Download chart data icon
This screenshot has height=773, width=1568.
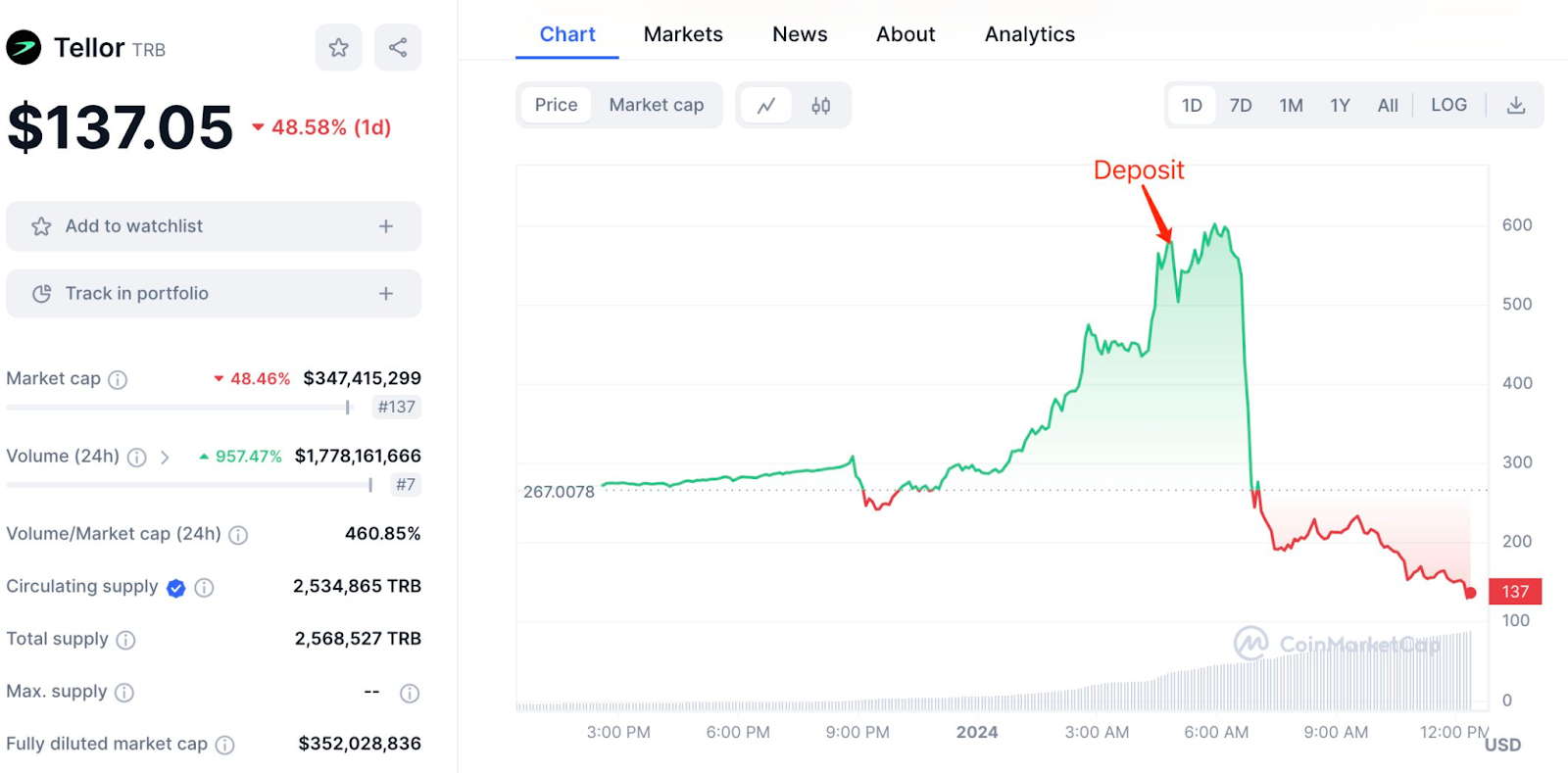coord(1515,105)
